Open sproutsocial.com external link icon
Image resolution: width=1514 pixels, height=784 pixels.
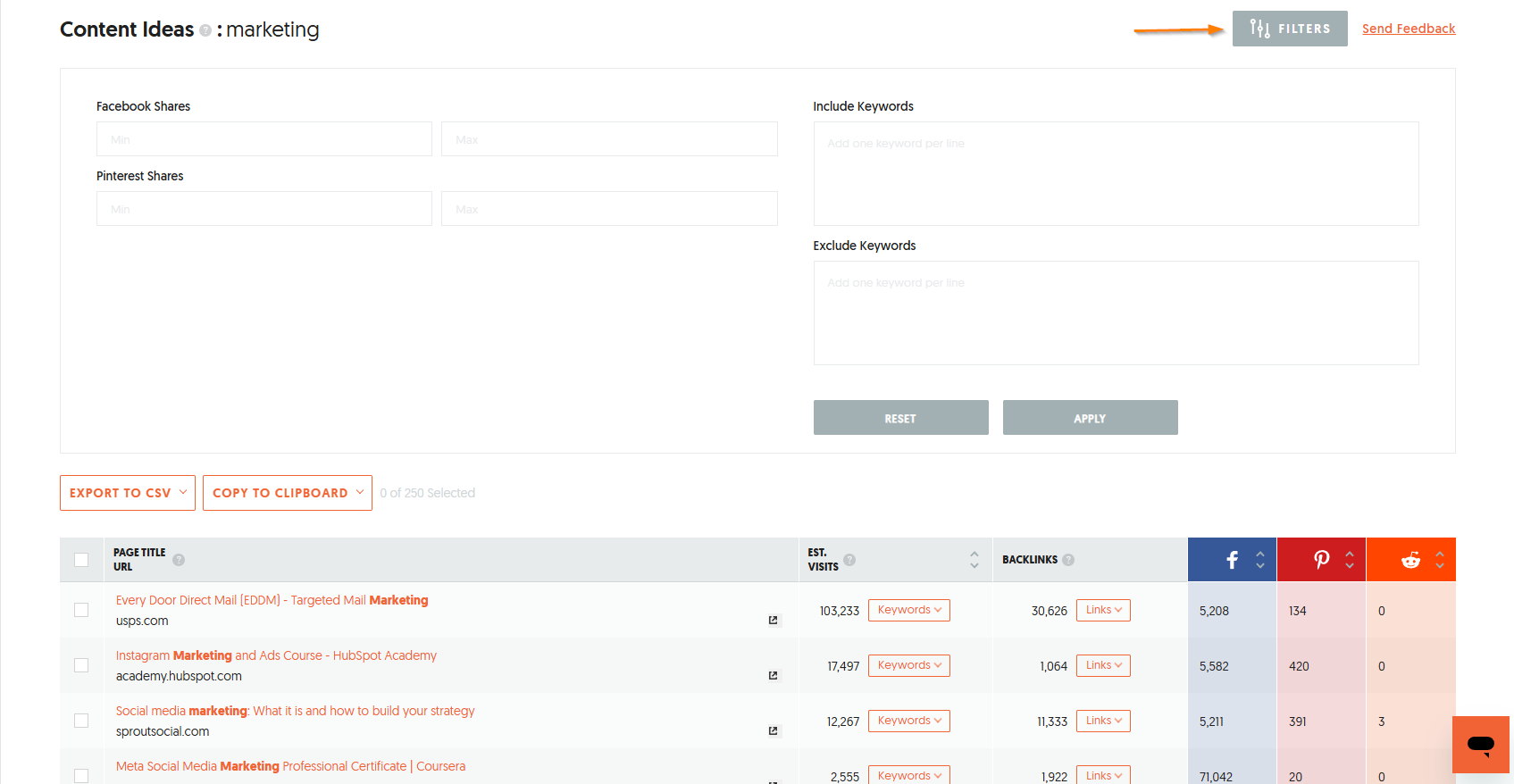774,730
